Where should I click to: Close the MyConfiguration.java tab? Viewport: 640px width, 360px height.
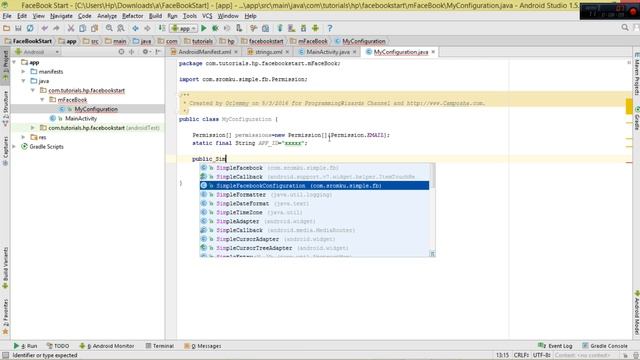433,52
